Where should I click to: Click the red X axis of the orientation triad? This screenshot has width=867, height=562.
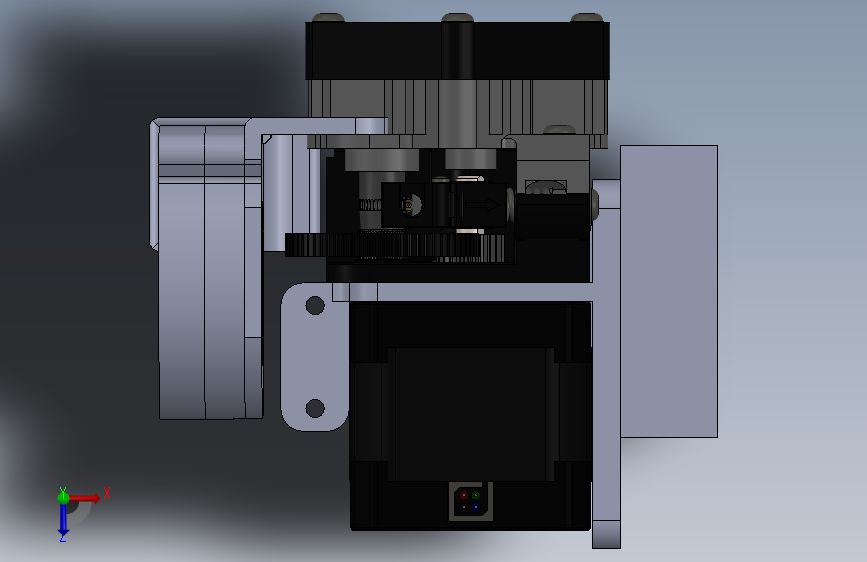pyautogui.click(x=85, y=498)
